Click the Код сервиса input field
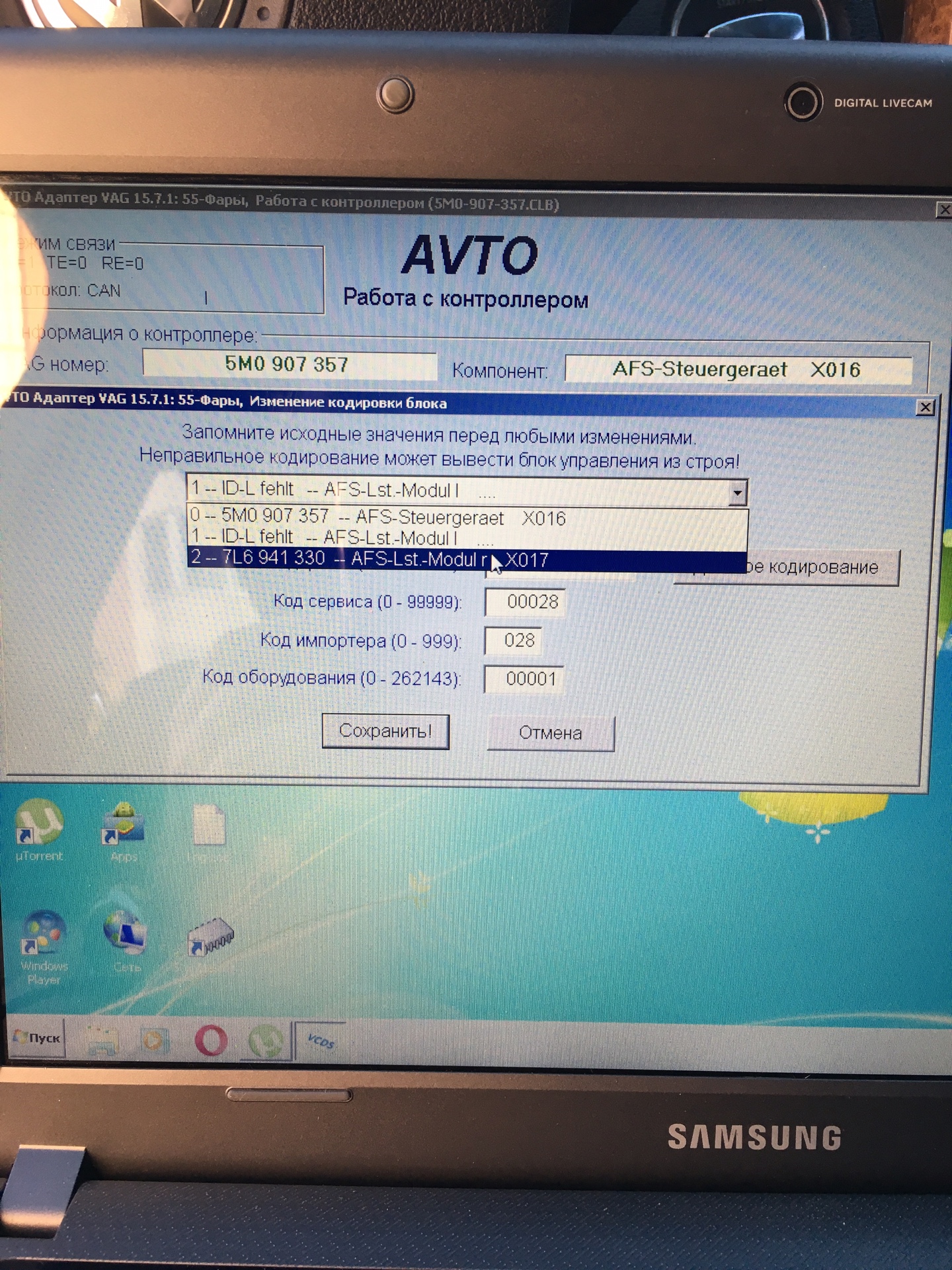952x1270 pixels. [x=525, y=602]
